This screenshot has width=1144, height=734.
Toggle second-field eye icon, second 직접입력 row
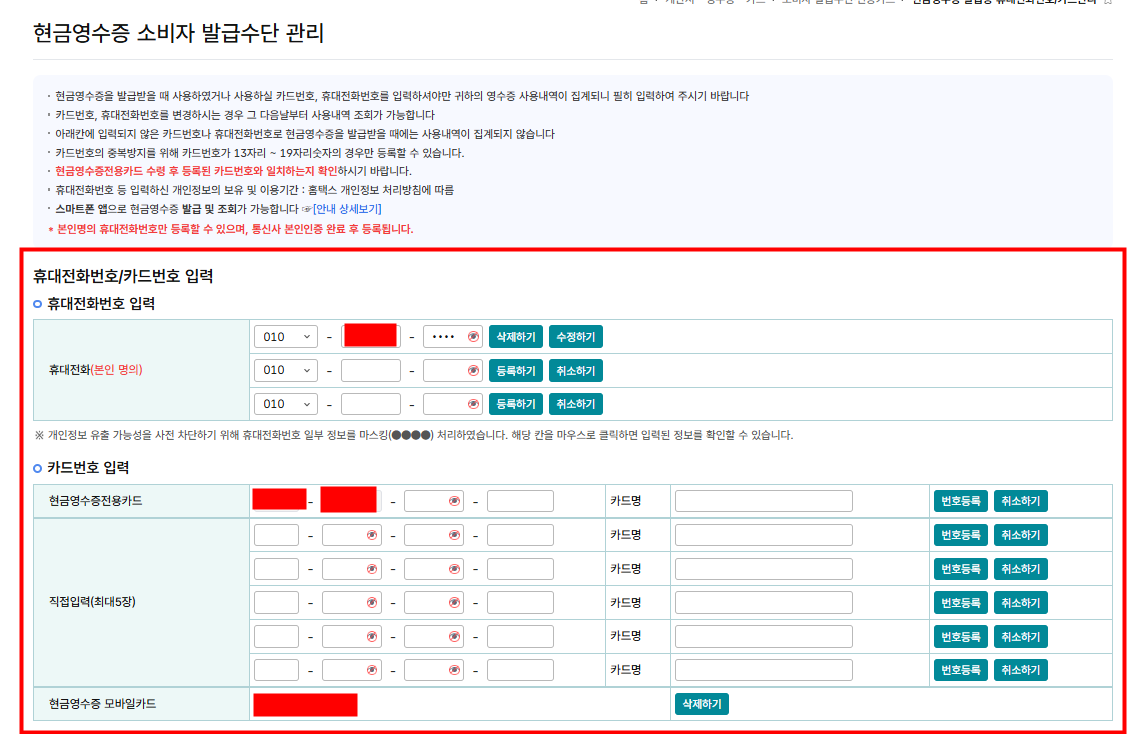click(372, 569)
